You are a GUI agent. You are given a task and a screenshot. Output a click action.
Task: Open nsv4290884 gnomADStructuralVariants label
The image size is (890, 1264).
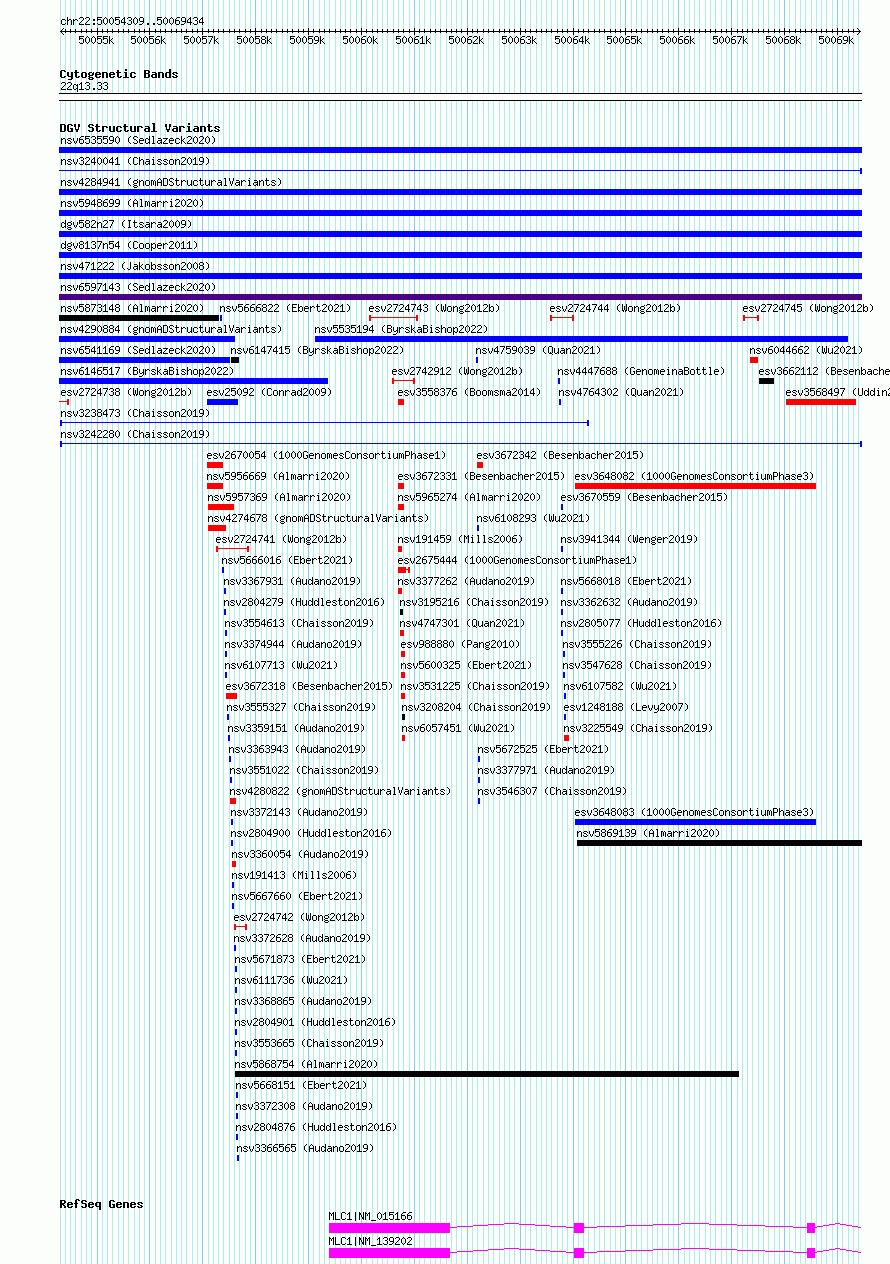(x=171, y=330)
